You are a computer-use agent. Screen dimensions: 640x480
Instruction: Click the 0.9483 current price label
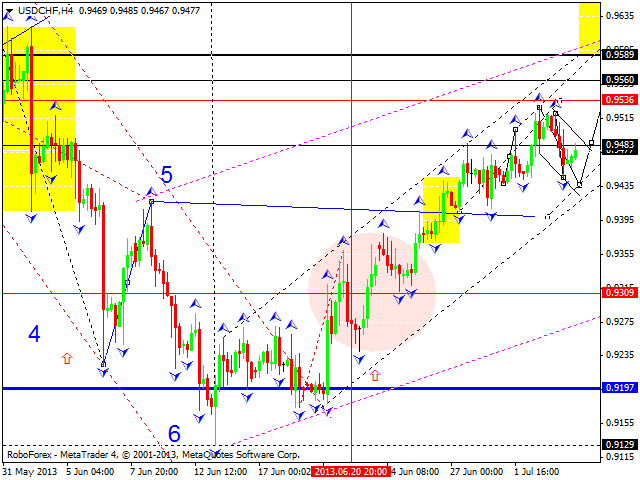[619, 144]
